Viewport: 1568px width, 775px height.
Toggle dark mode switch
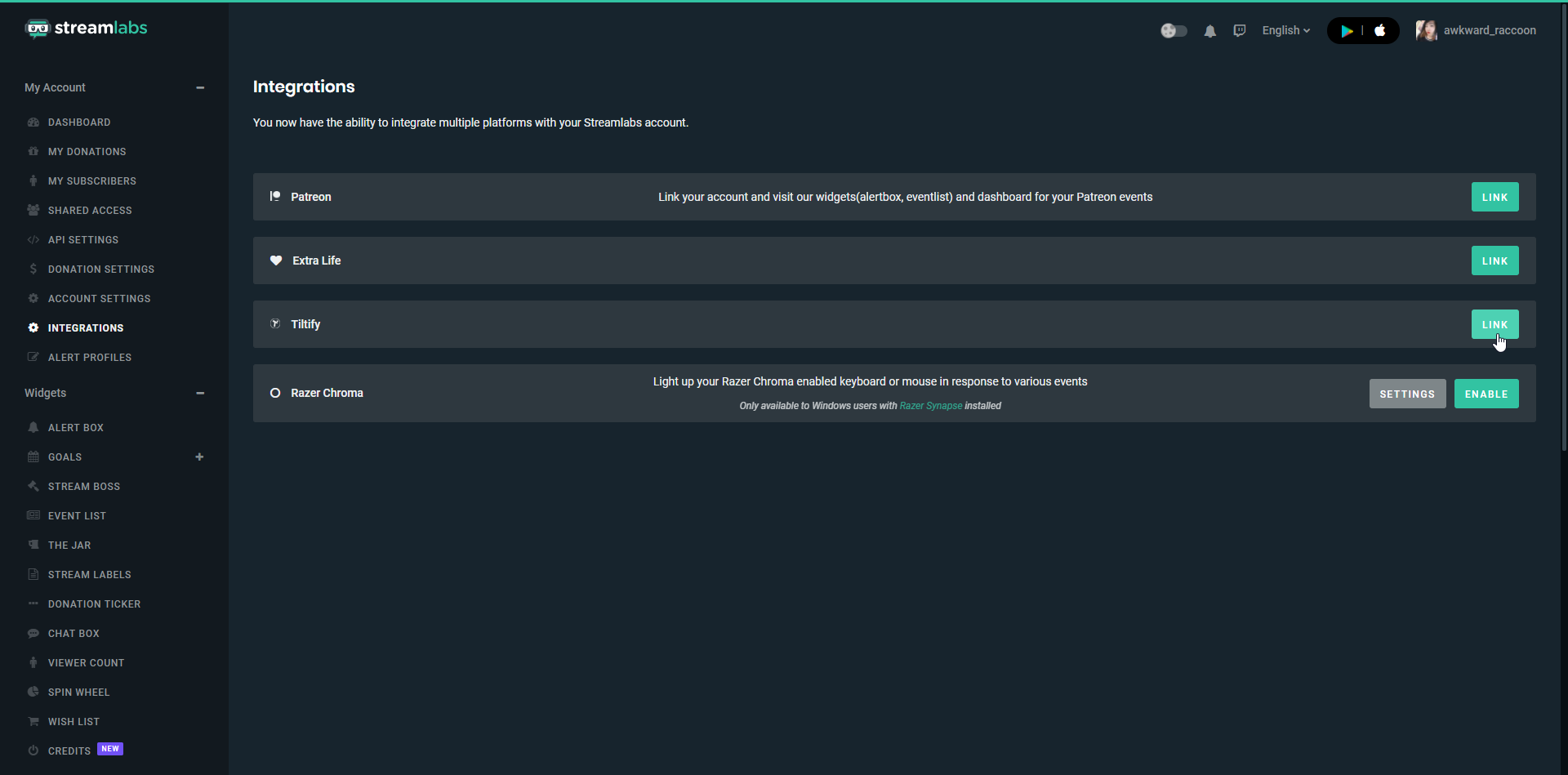point(1174,30)
